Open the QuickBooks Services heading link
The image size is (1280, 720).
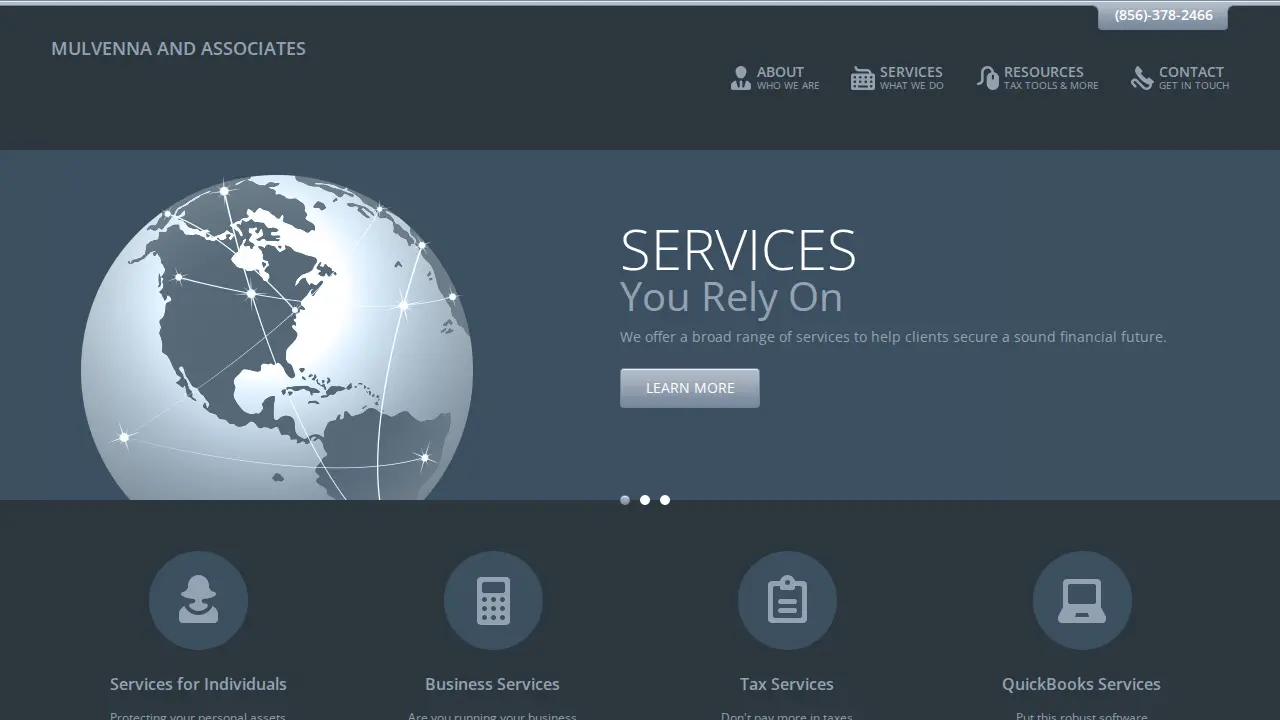pos(1081,684)
